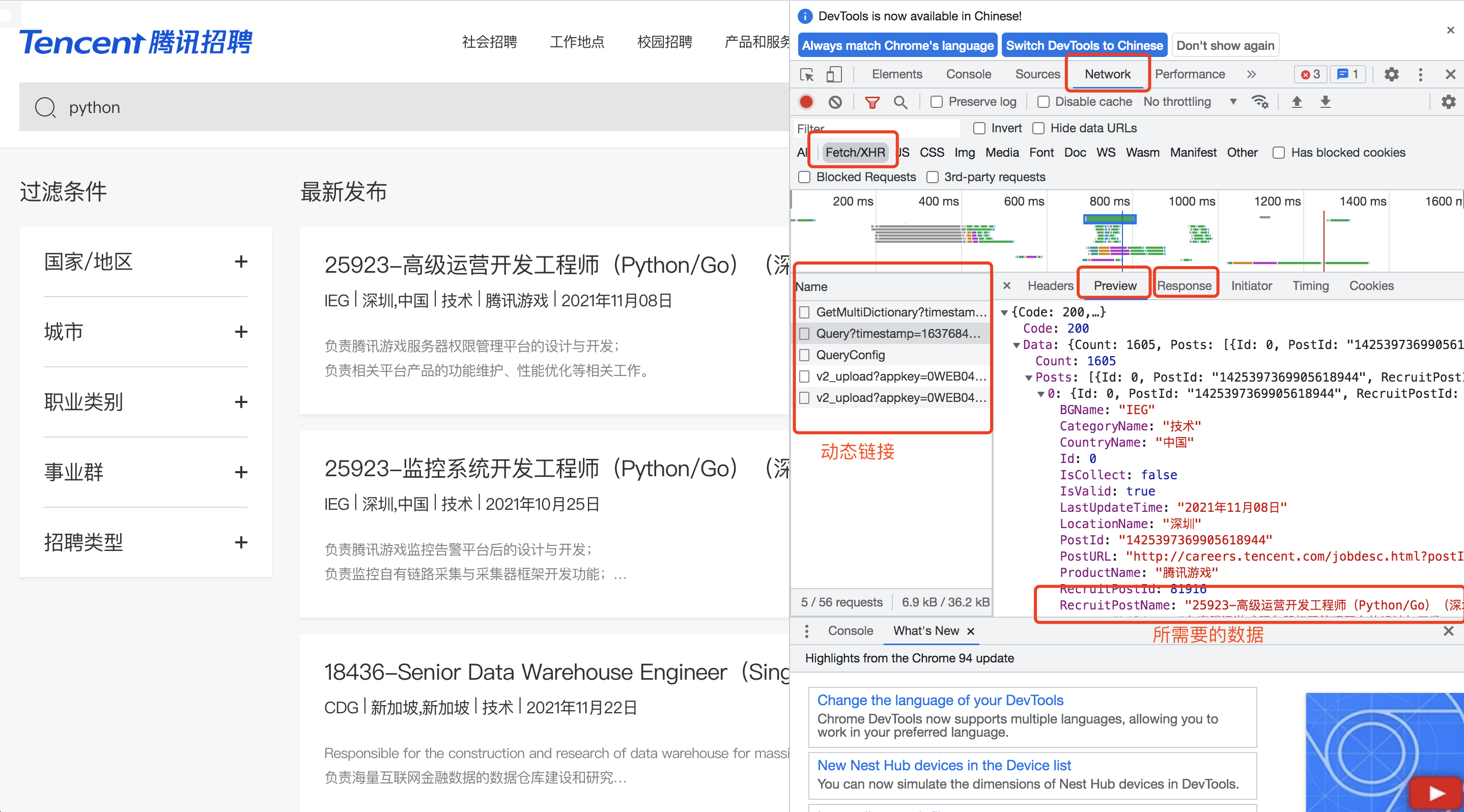Click the inspect element picker icon
The width and height of the screenshot is (1464, 812).
click(x=807, y=74)
